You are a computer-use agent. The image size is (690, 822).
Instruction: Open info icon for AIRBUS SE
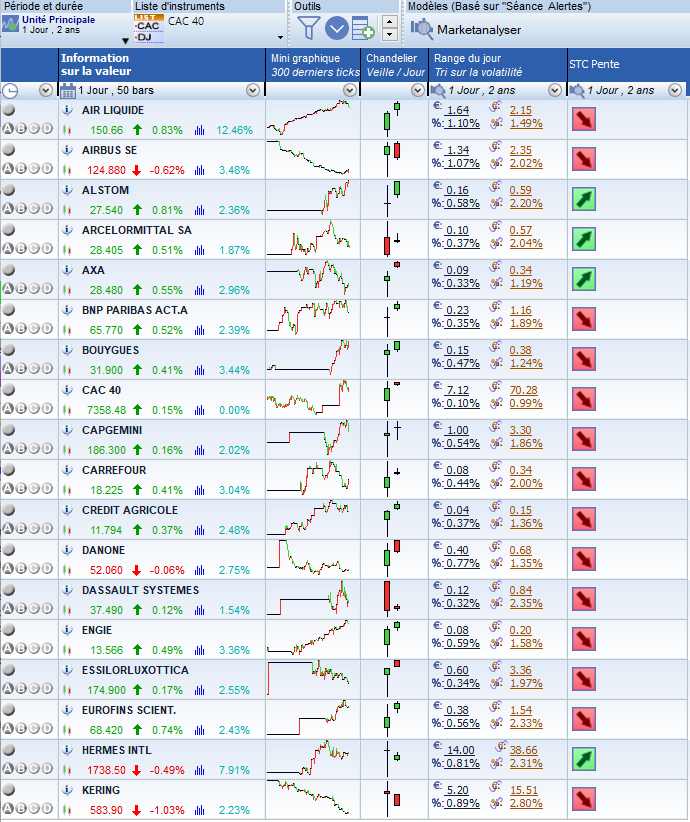tap(67, 150)
